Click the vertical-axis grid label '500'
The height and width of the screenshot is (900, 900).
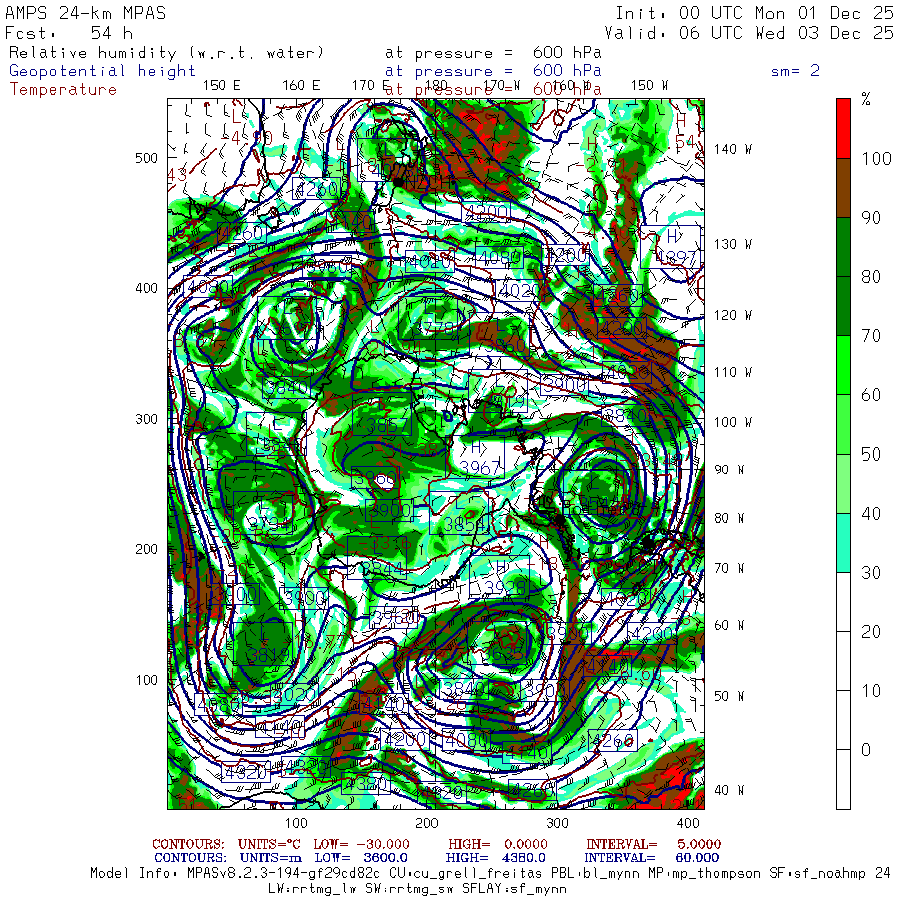coord(146,158)
